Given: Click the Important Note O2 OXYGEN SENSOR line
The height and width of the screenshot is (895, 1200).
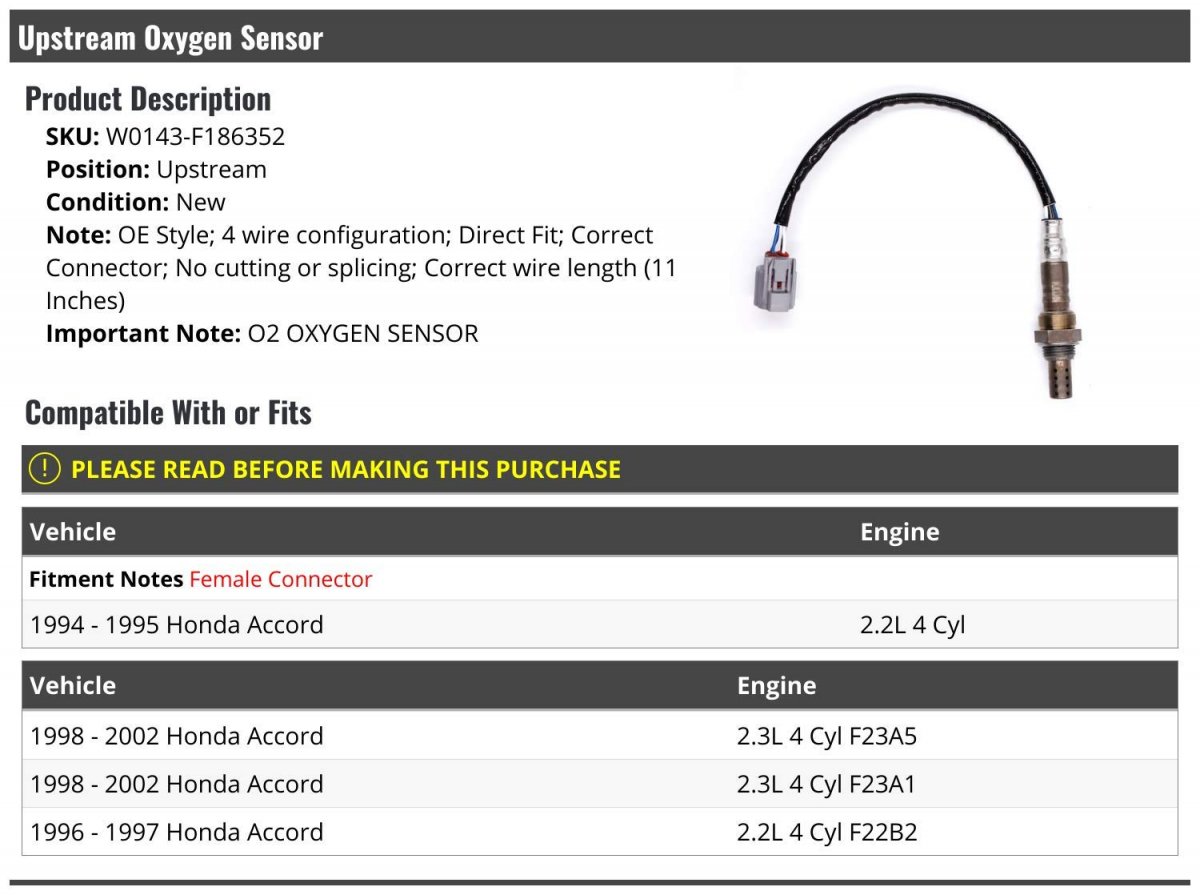Looking at the screenshot, I should tap(262, 333).
